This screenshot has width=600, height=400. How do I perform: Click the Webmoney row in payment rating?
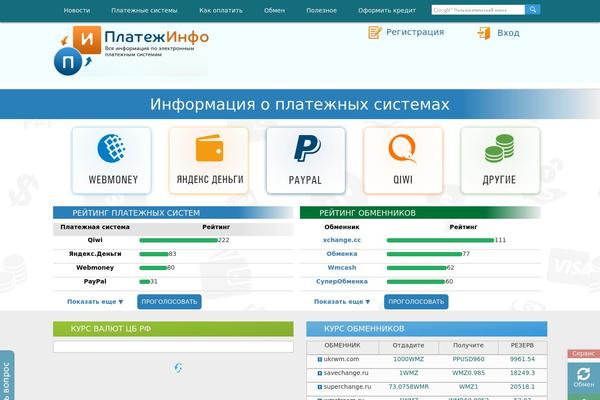(173, 268)
